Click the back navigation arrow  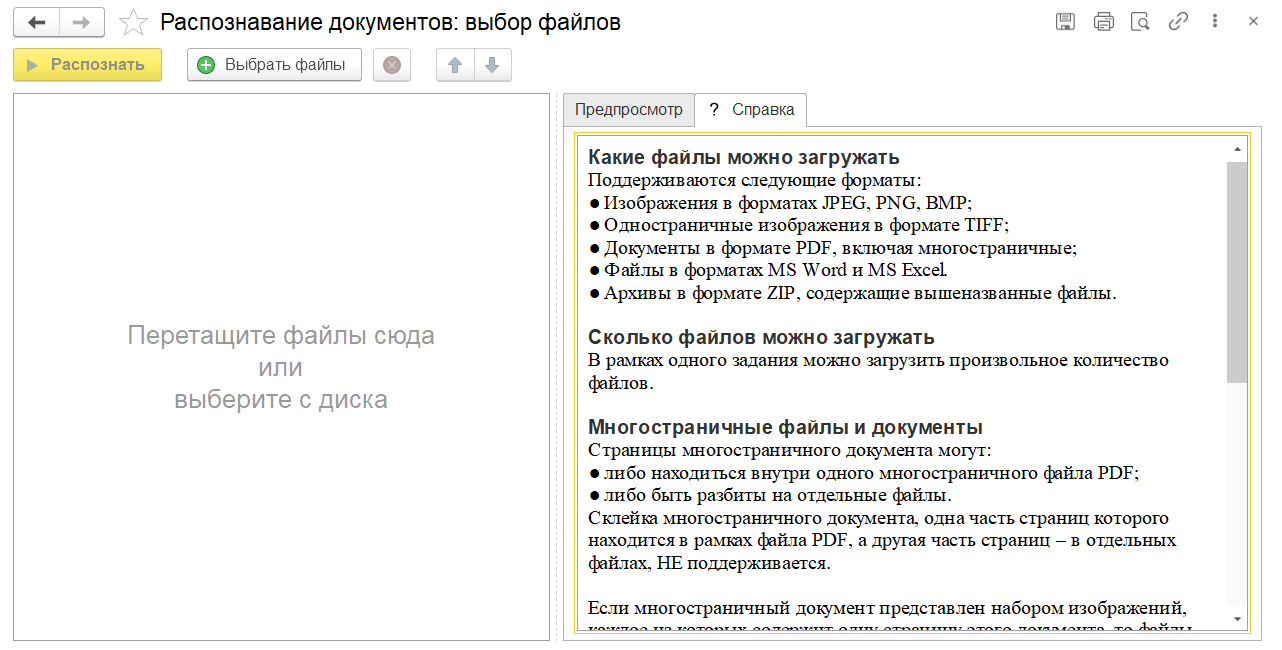37,22
